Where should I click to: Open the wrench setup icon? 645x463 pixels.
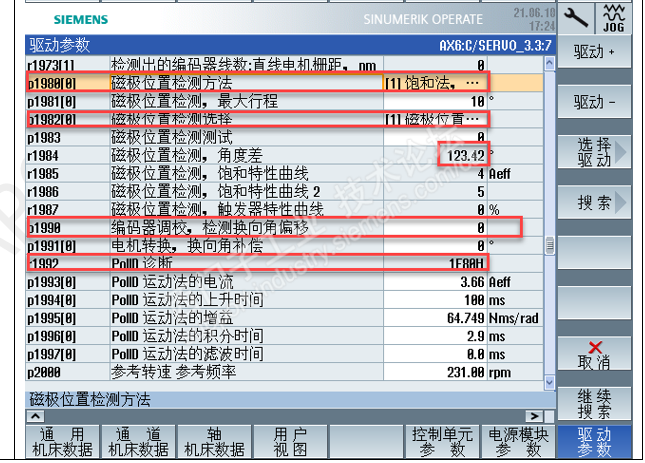(x=576, y=18)
